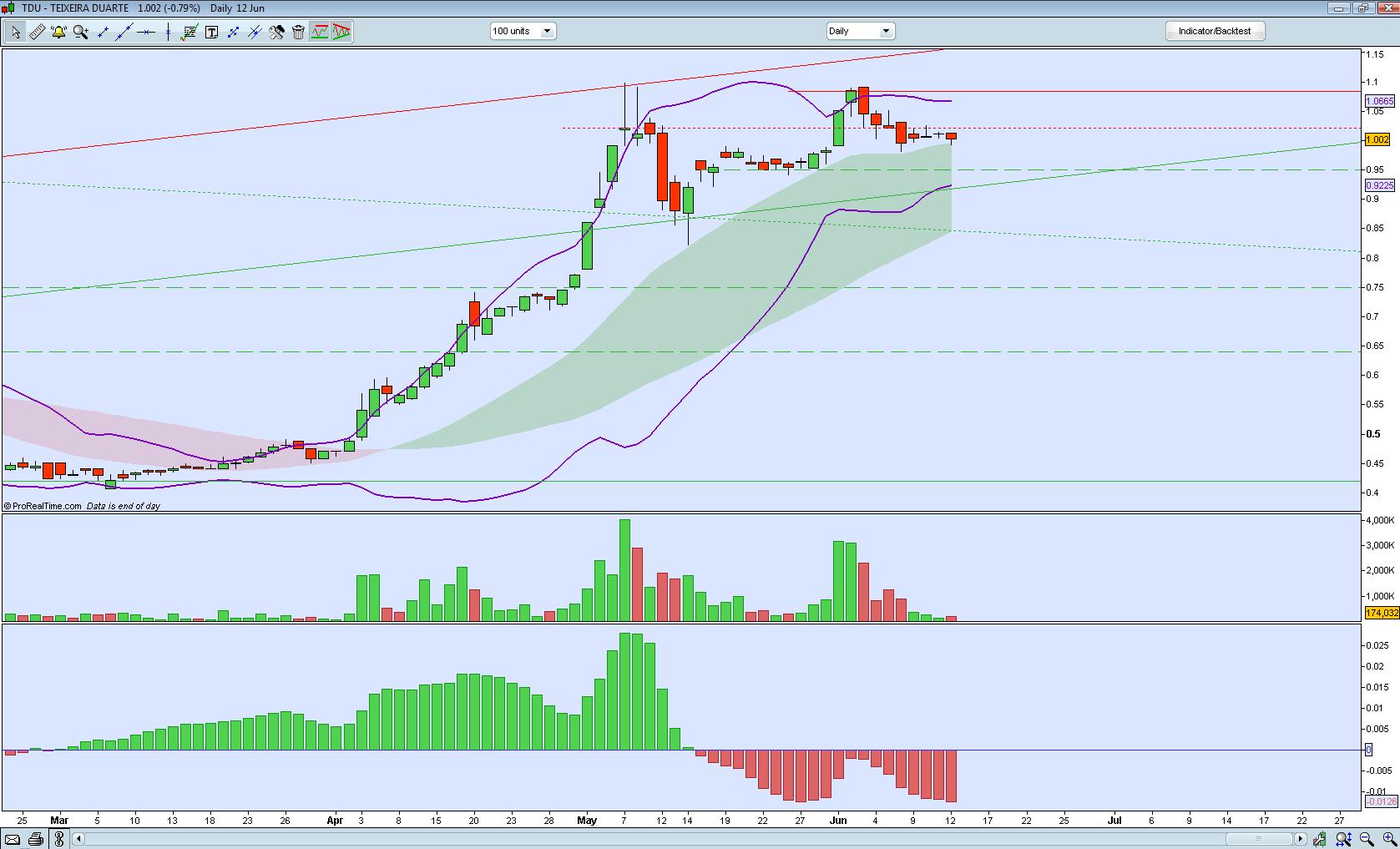This screenshot has height=849, width=1400.
Task: Toggle the oblique trend lines detection button
Action: pyautogui.click(x=341, y=32)
